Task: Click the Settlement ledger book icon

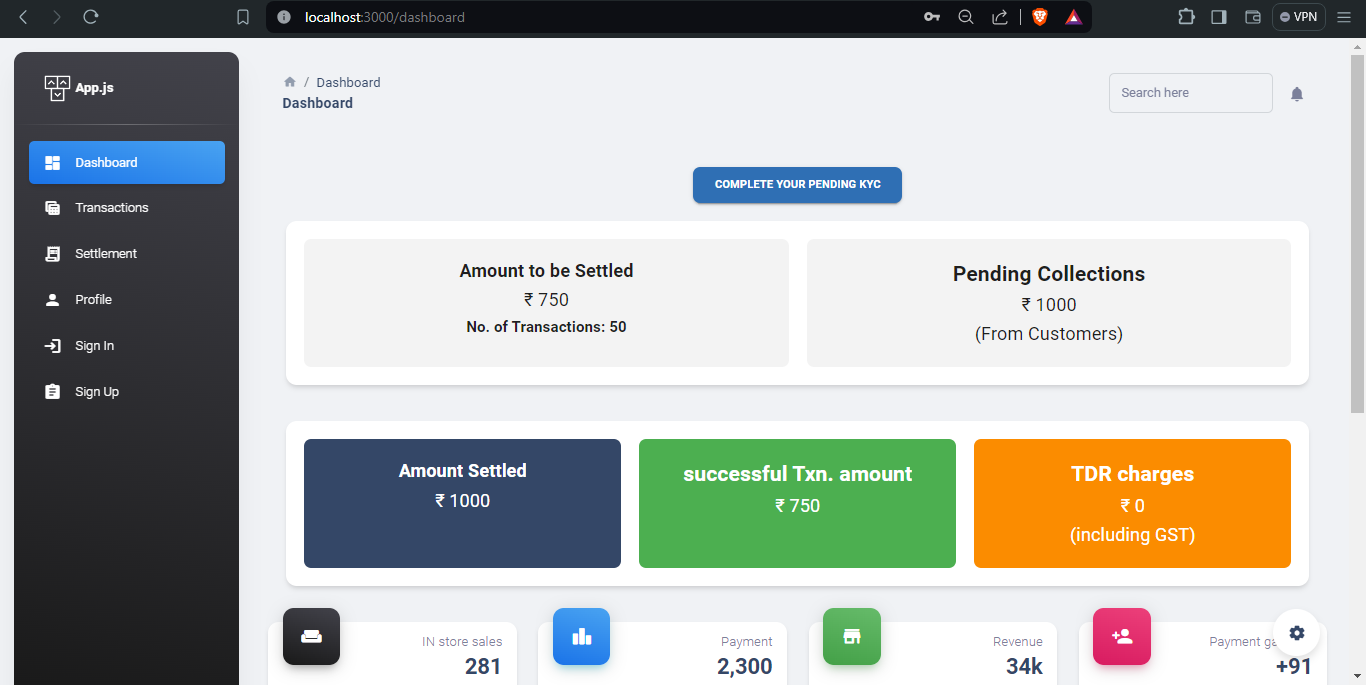Action: tap(52, 253)
